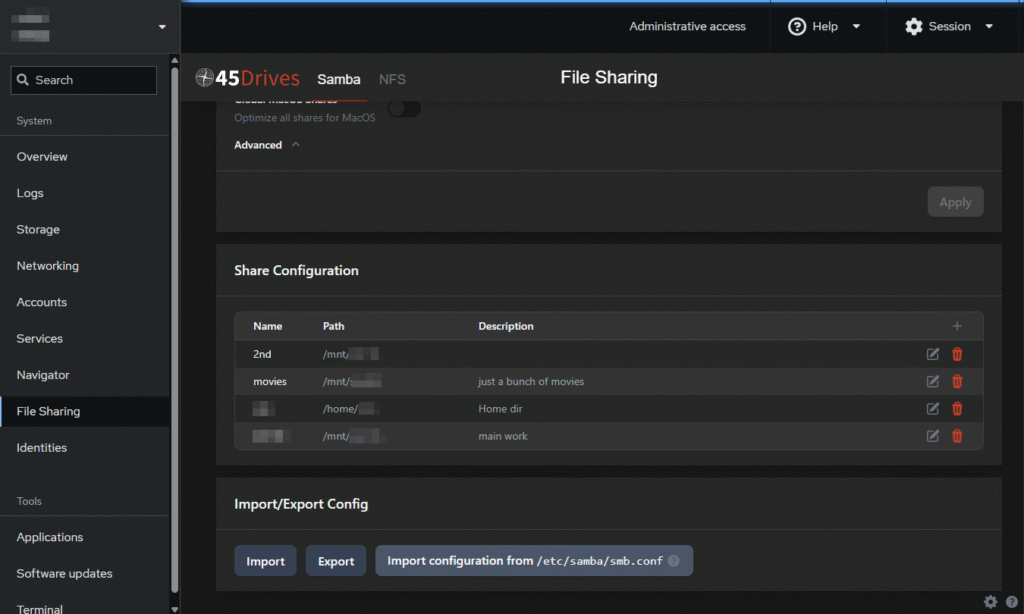The height and width of the screenshot is (614, 1024).
Task: Click the question mark icon at bottom right
Action: pos(1011,602)
